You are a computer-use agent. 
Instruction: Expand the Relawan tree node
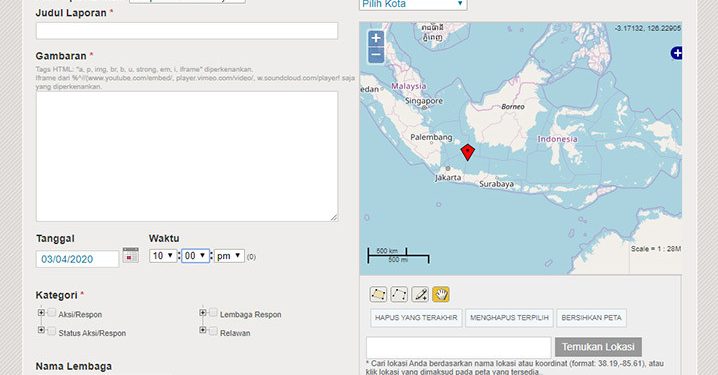(202, 330)
